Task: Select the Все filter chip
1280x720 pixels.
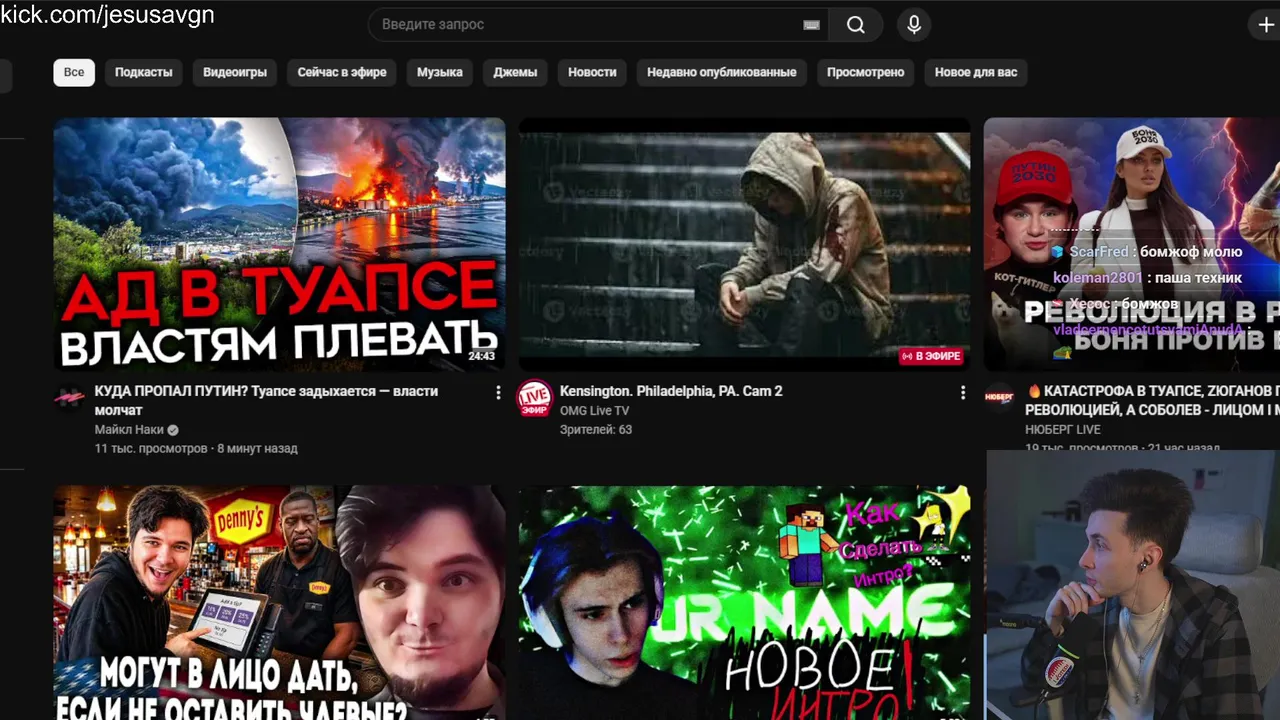Action: coord(74,72)
